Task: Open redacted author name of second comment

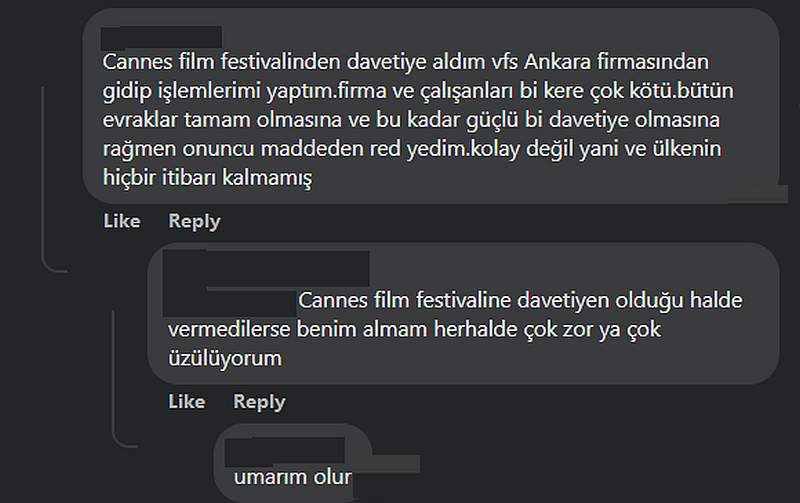Action: [266, 268]
